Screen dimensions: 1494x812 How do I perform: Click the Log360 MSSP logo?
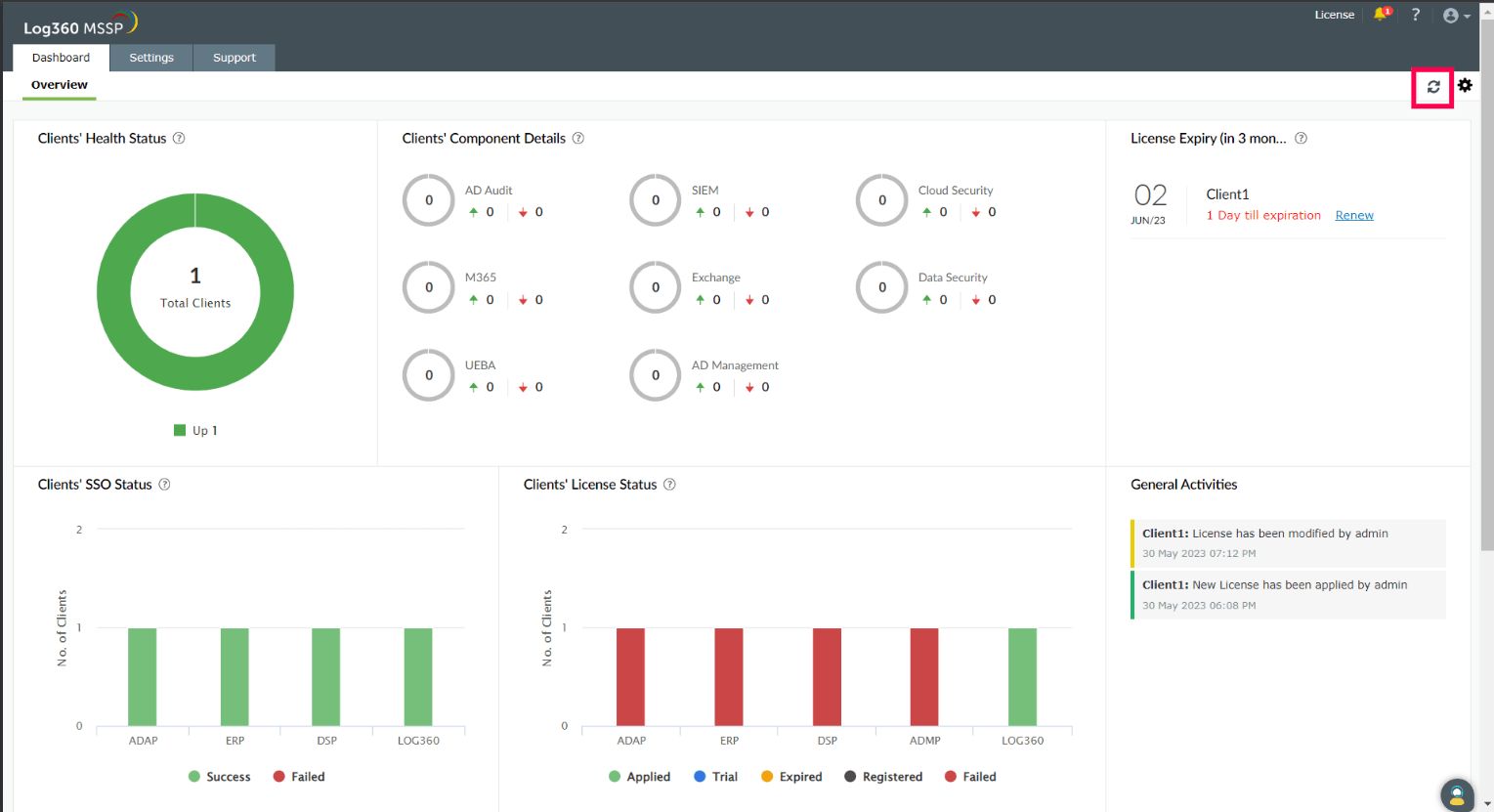click(x=80, y=23)
